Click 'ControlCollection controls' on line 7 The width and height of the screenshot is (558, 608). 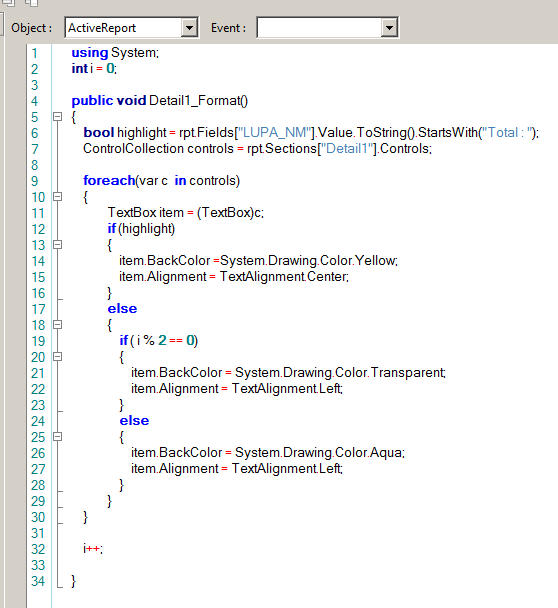(x=159, y=149)
